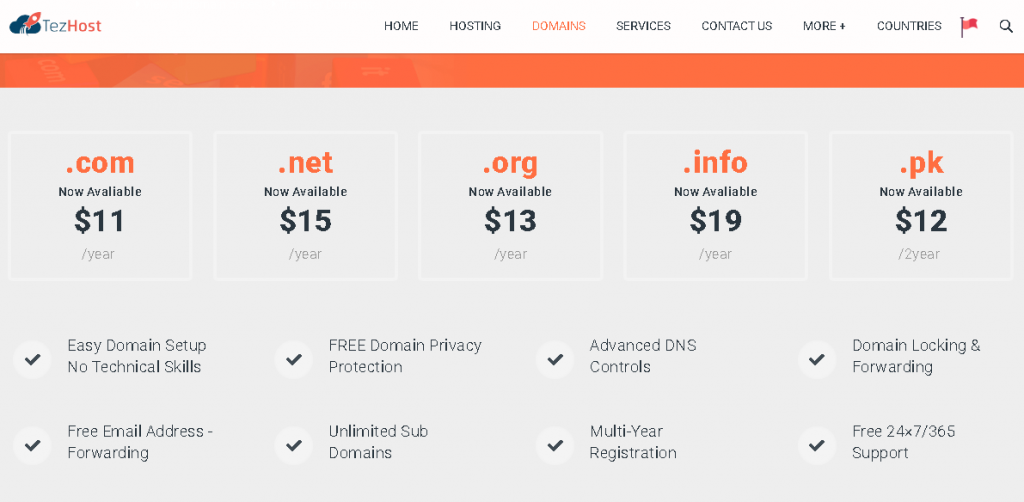Select the .pk $12 domain card

921,206
